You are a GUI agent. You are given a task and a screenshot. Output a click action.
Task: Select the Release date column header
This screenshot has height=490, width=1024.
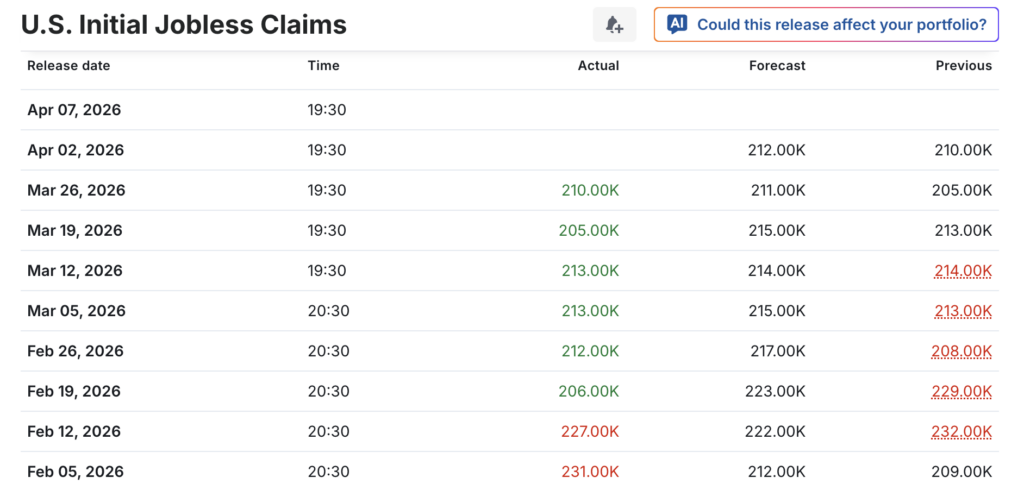[x=69, y=65]
